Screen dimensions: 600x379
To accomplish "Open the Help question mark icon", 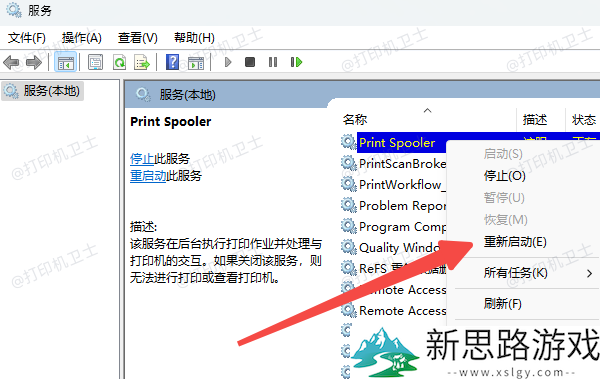I will tap(173, 62).
